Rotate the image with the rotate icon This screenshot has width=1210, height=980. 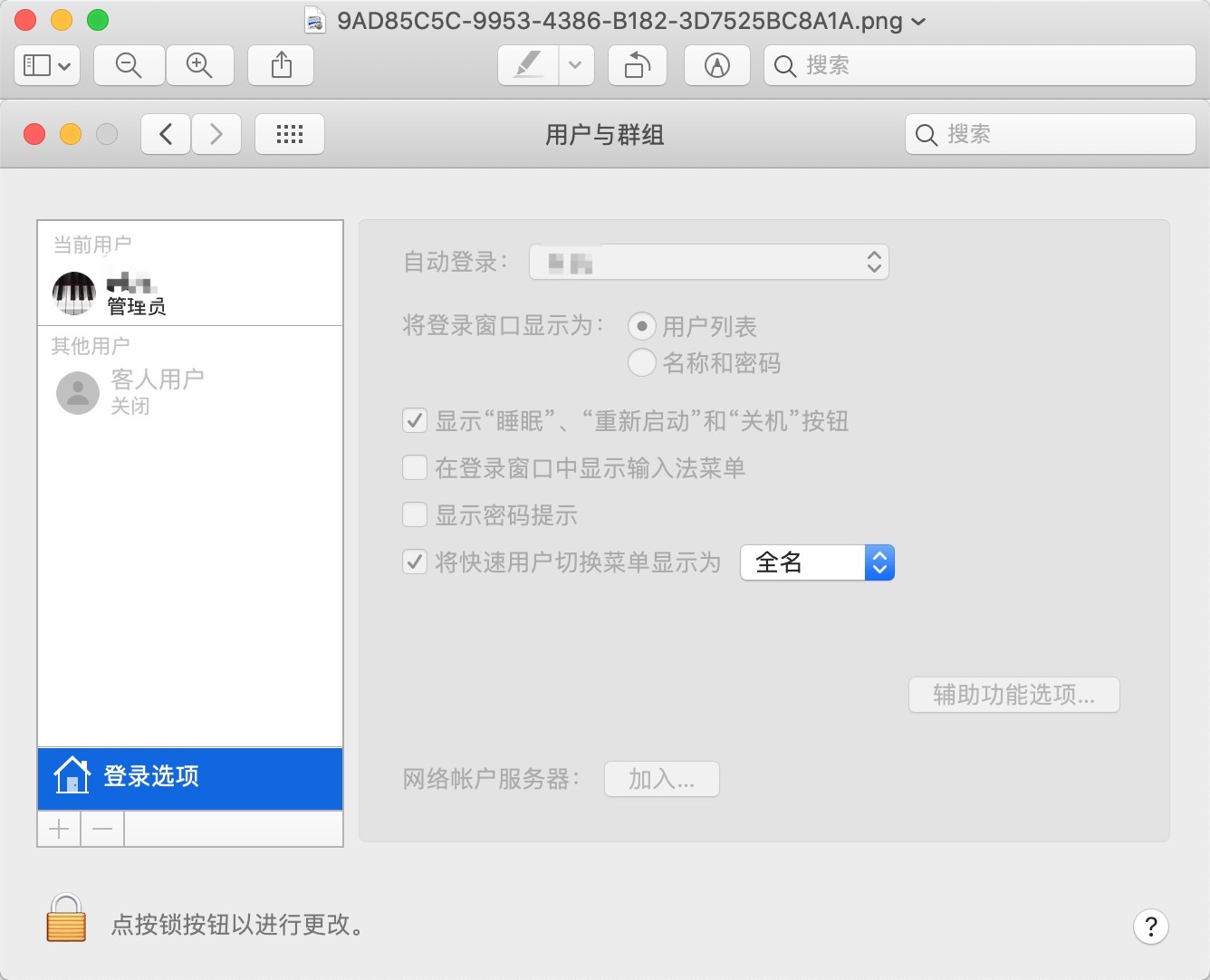click(638, 65)
